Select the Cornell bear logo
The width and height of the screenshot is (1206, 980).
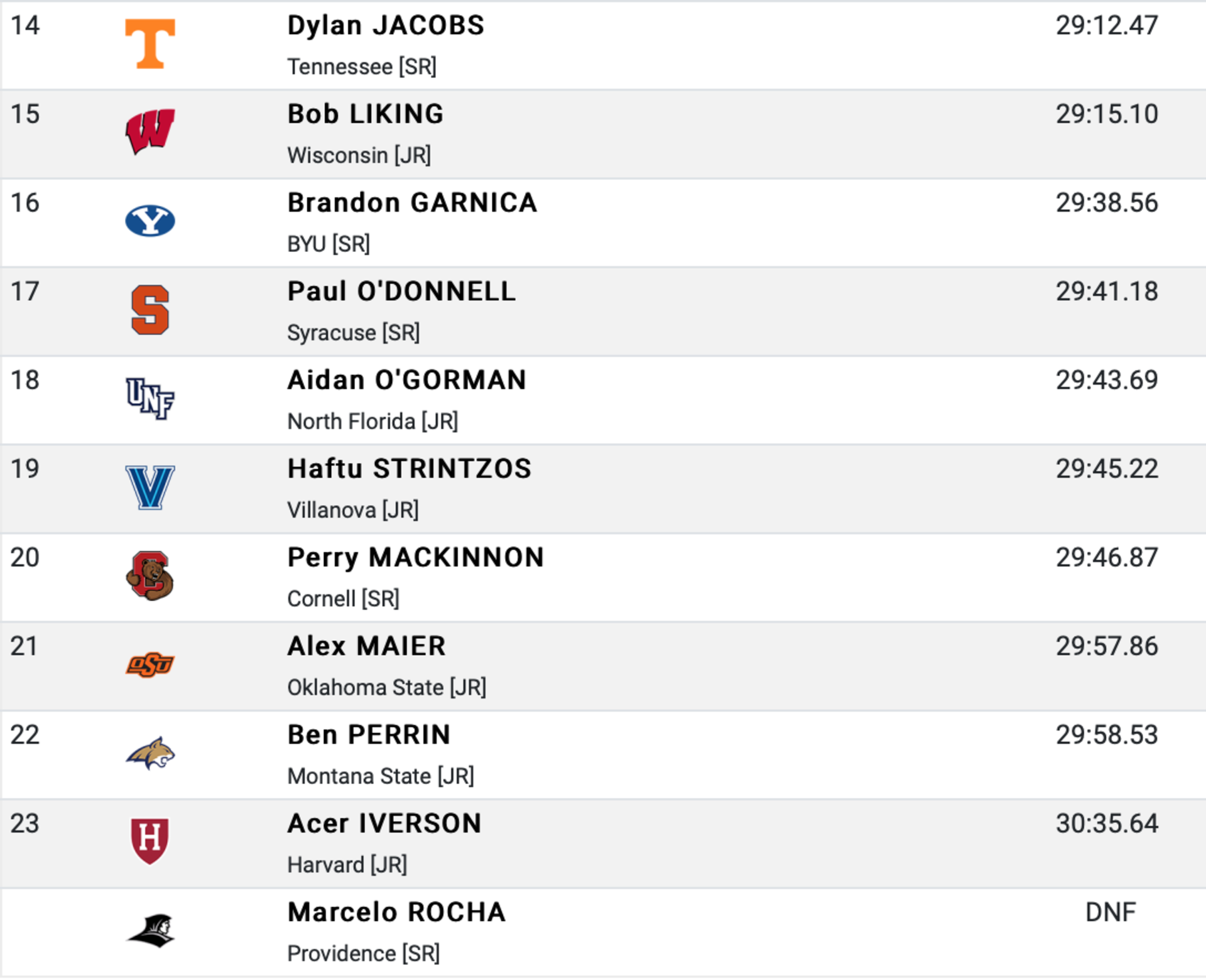coord(150,576)
